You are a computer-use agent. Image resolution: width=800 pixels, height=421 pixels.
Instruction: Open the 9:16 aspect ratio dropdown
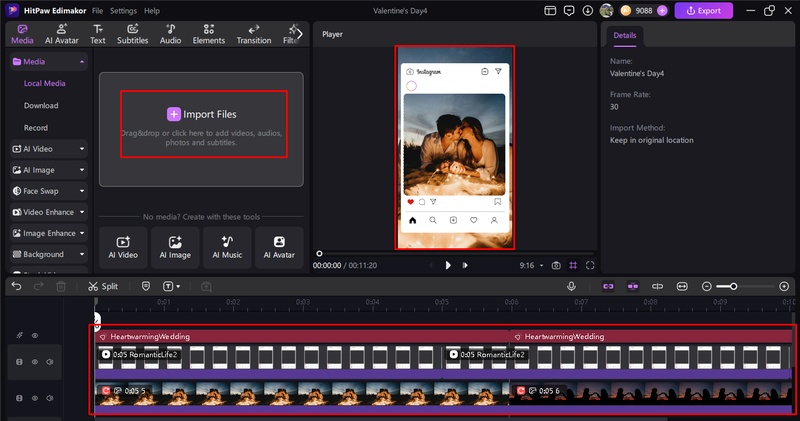[x=532, y=265]
